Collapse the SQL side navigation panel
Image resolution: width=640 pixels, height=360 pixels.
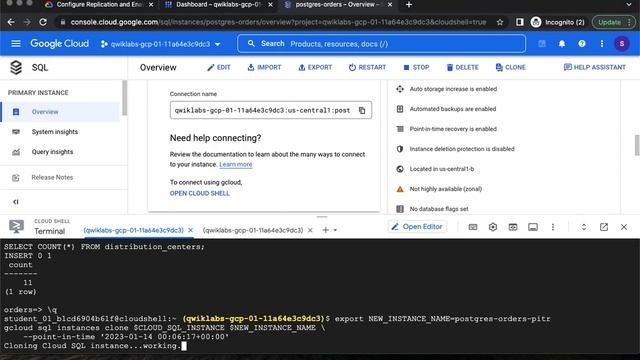(16, 202)
